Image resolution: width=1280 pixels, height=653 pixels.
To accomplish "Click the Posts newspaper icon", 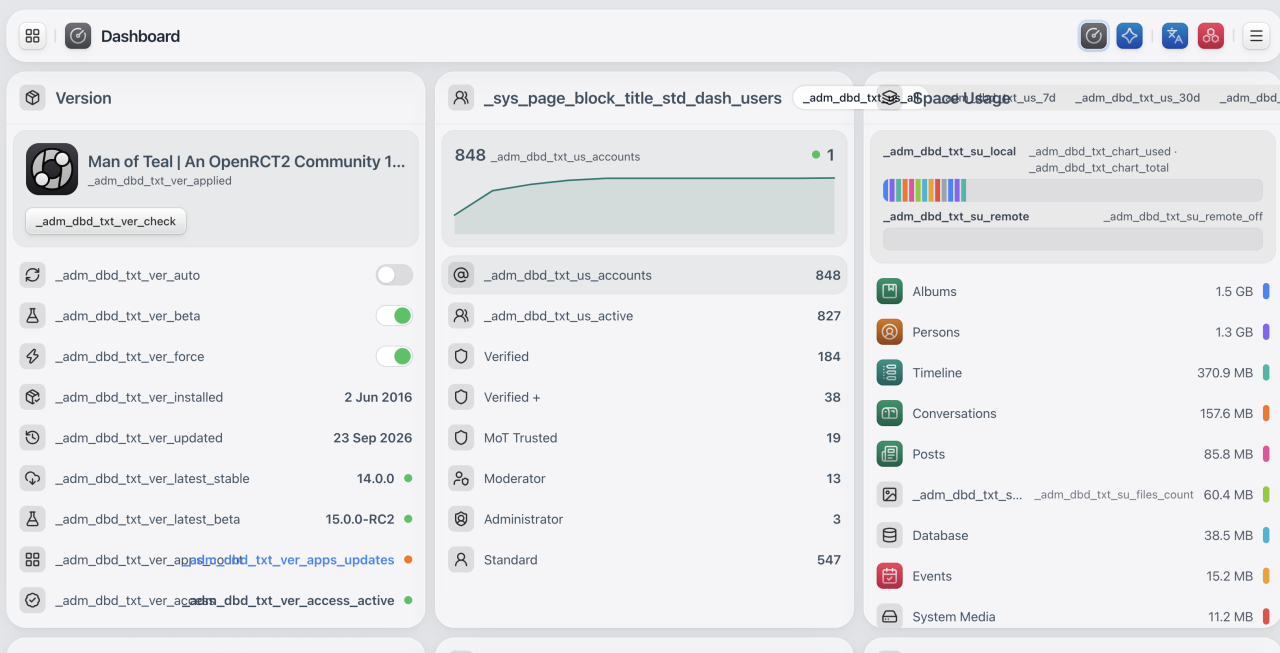I will 890,454.
